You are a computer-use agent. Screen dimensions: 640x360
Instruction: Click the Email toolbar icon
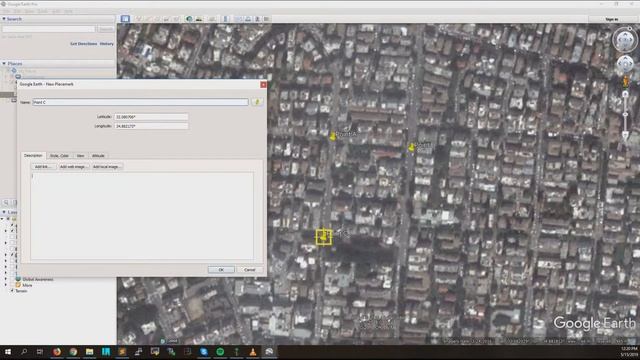(238, 19)
